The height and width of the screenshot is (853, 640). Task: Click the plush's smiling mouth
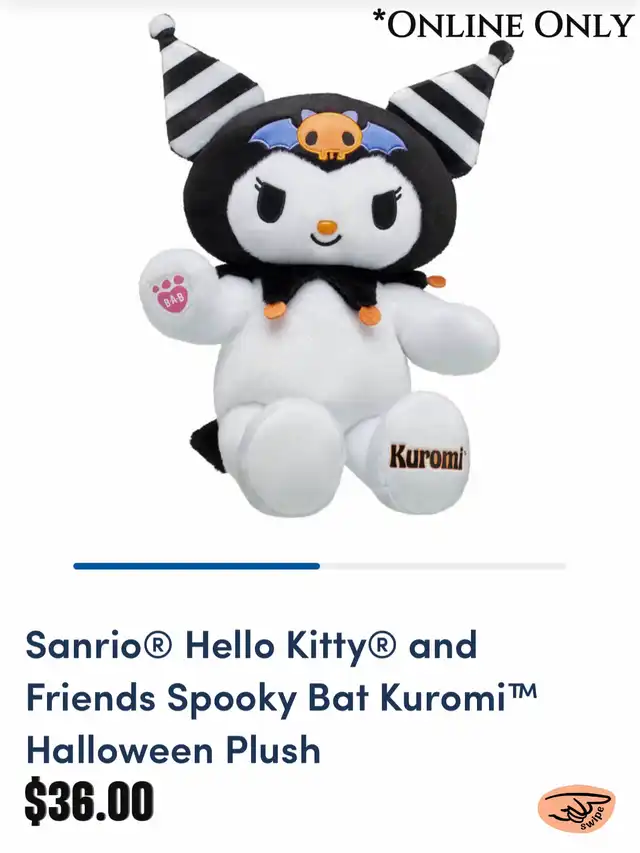click(327, 240)
